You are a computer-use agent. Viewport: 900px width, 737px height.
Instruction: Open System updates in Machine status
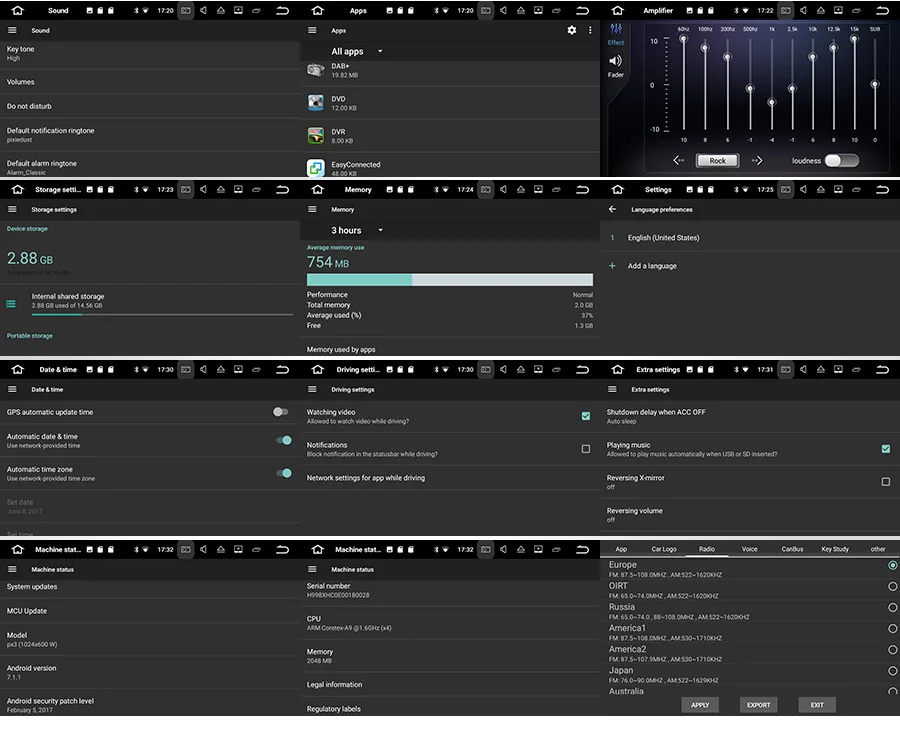[x=150, y=587]
